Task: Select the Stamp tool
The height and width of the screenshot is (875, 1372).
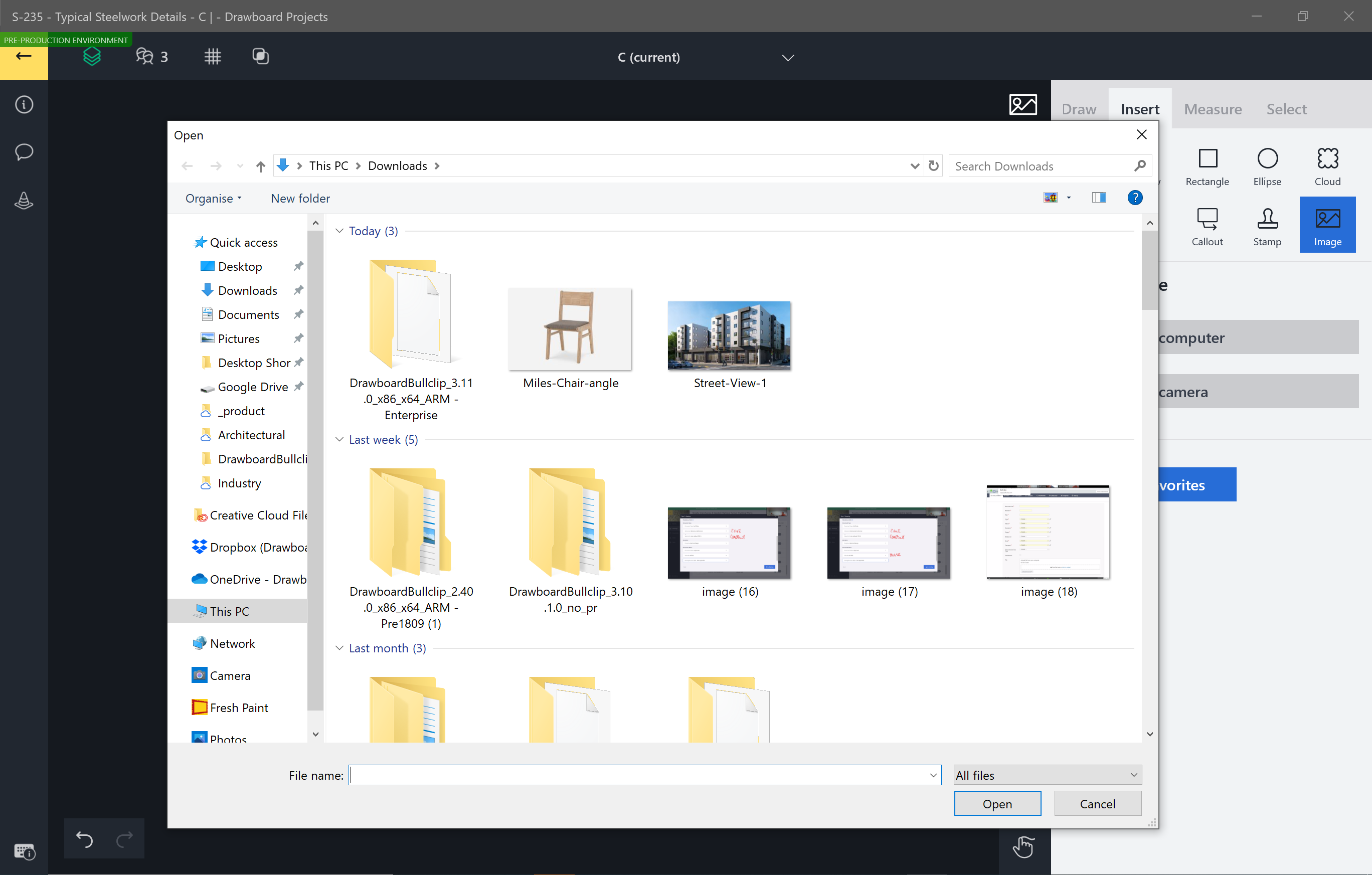Action: 1266,224
